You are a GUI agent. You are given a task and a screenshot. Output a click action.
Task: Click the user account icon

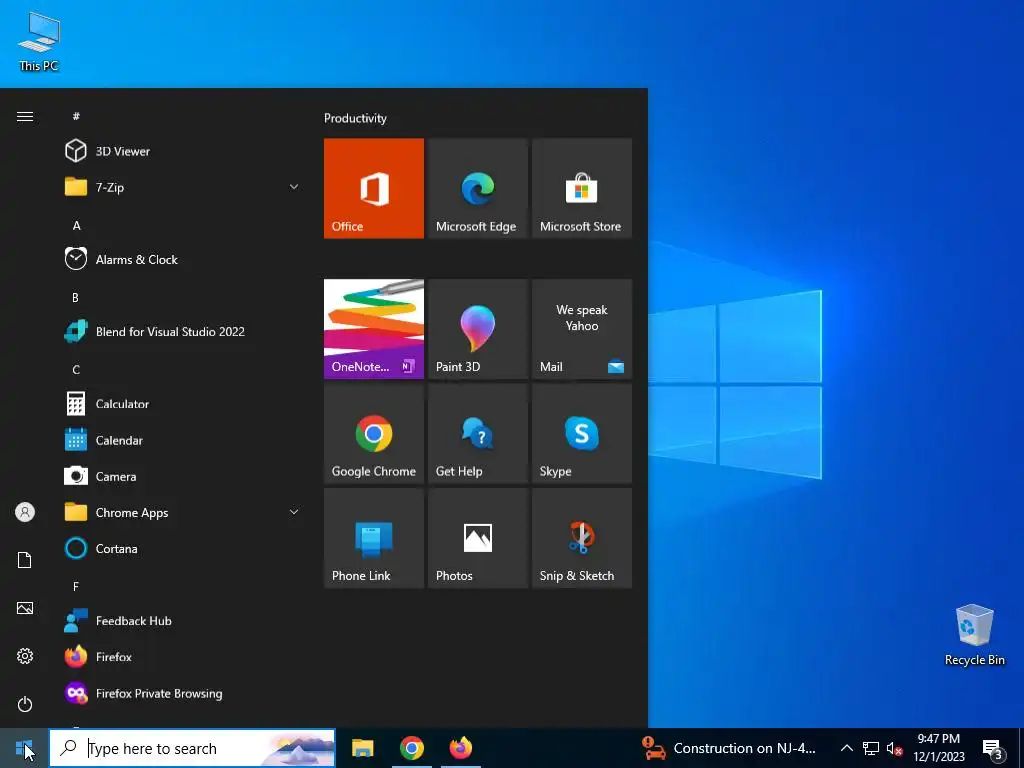click(25, 512)
